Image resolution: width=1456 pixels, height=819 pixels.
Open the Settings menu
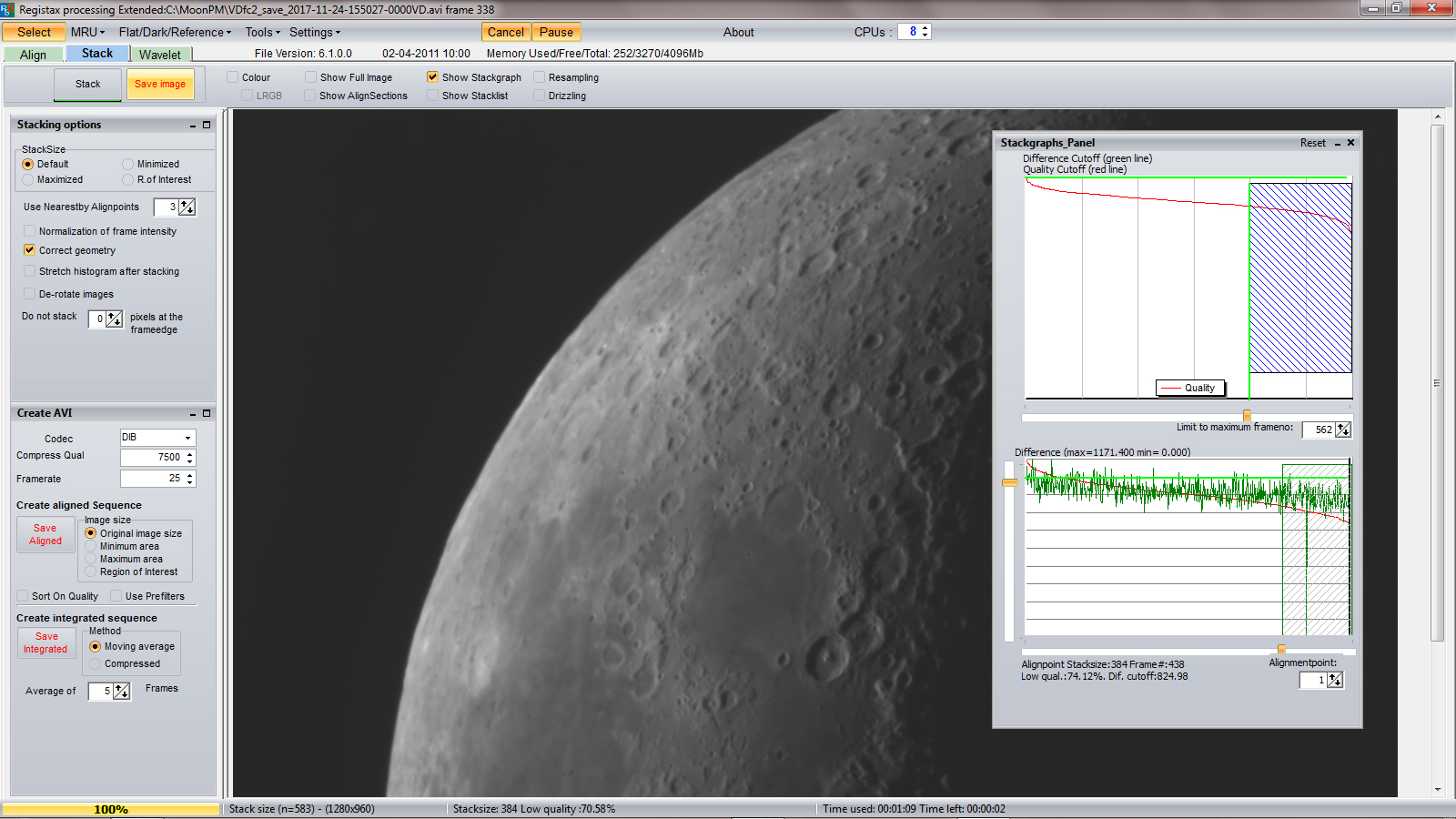click(315, 32)
